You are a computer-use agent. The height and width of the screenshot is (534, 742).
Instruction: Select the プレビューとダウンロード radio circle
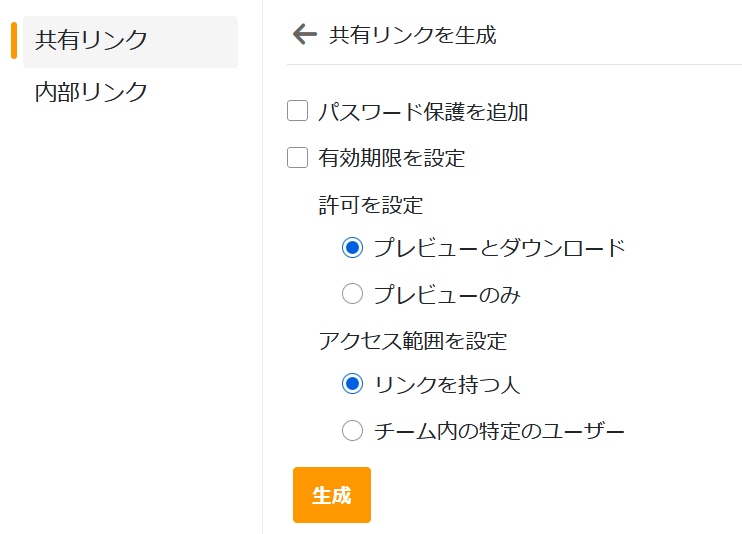[x=352, y=248]
